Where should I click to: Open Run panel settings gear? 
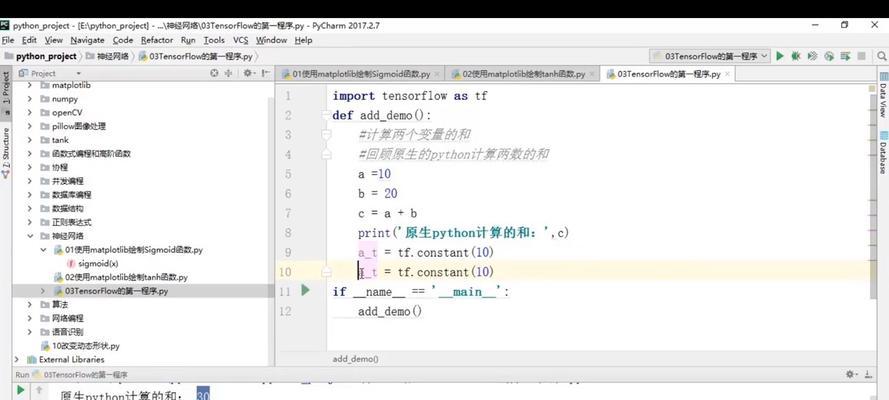(850, 375)
